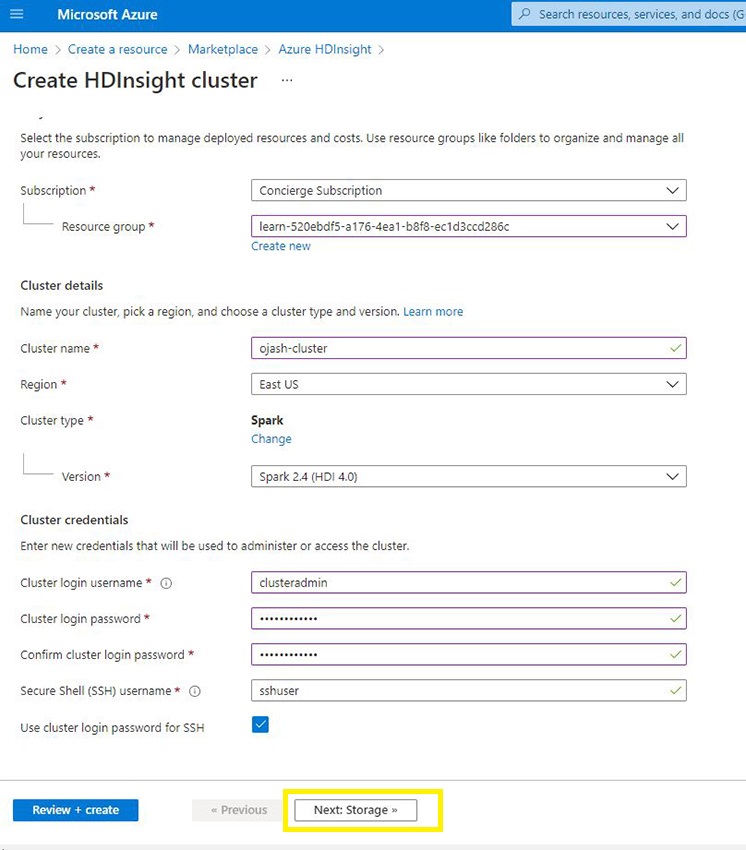
Task: Open the ellipsis menu beside page title
Action: click(x=287, y=81)
